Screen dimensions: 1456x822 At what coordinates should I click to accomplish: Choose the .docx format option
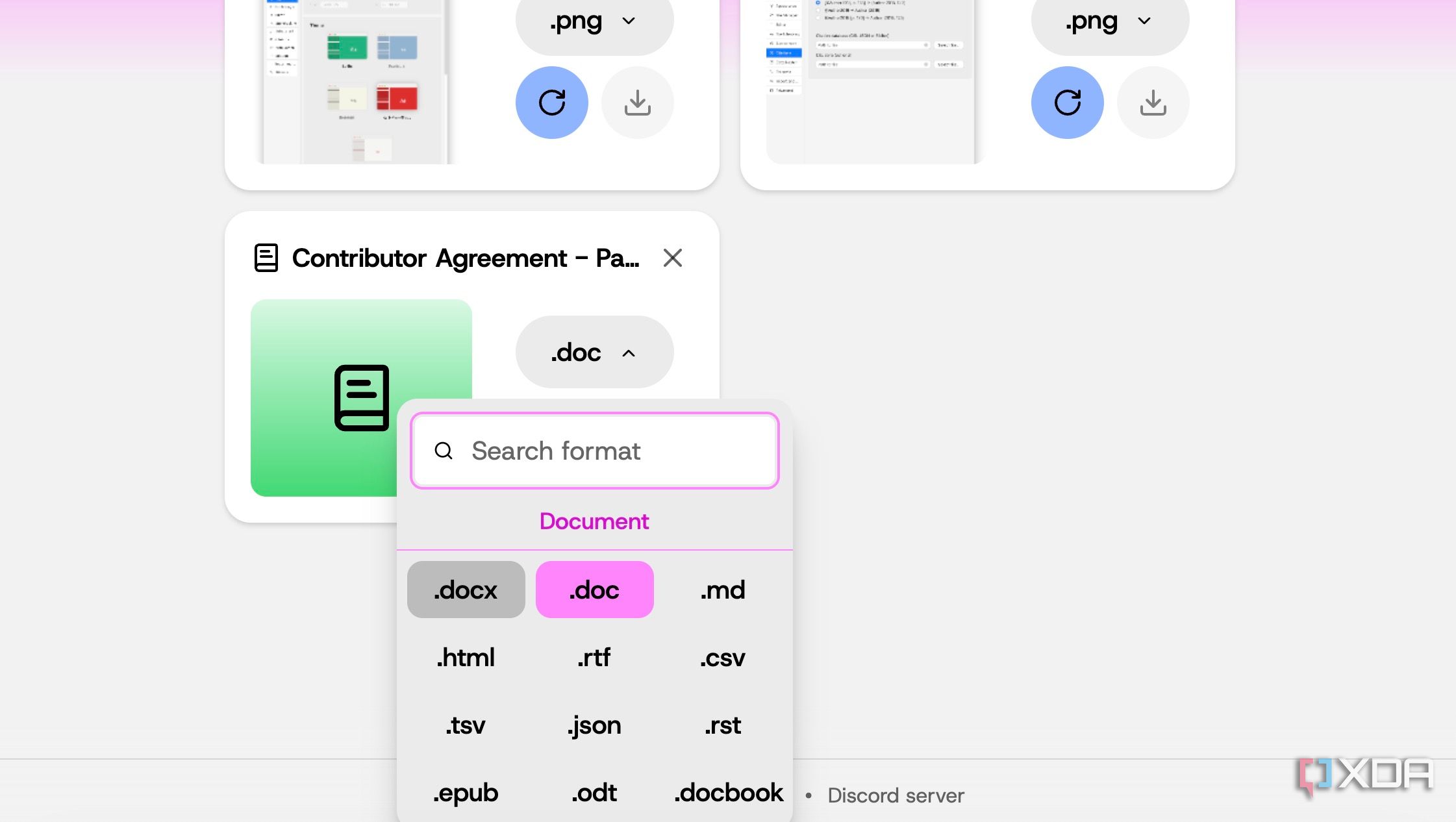point(466,590)
